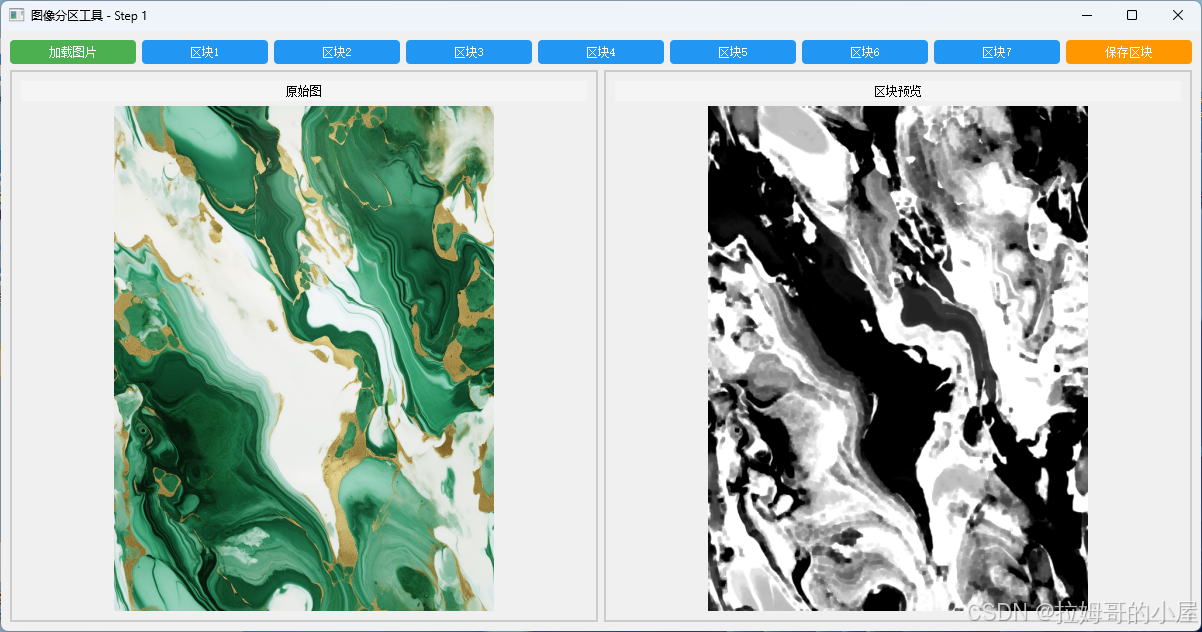The width and height of the screenshot is (1202, 632).
Task: Click the 原始图 label
Action: click(304, 91)
